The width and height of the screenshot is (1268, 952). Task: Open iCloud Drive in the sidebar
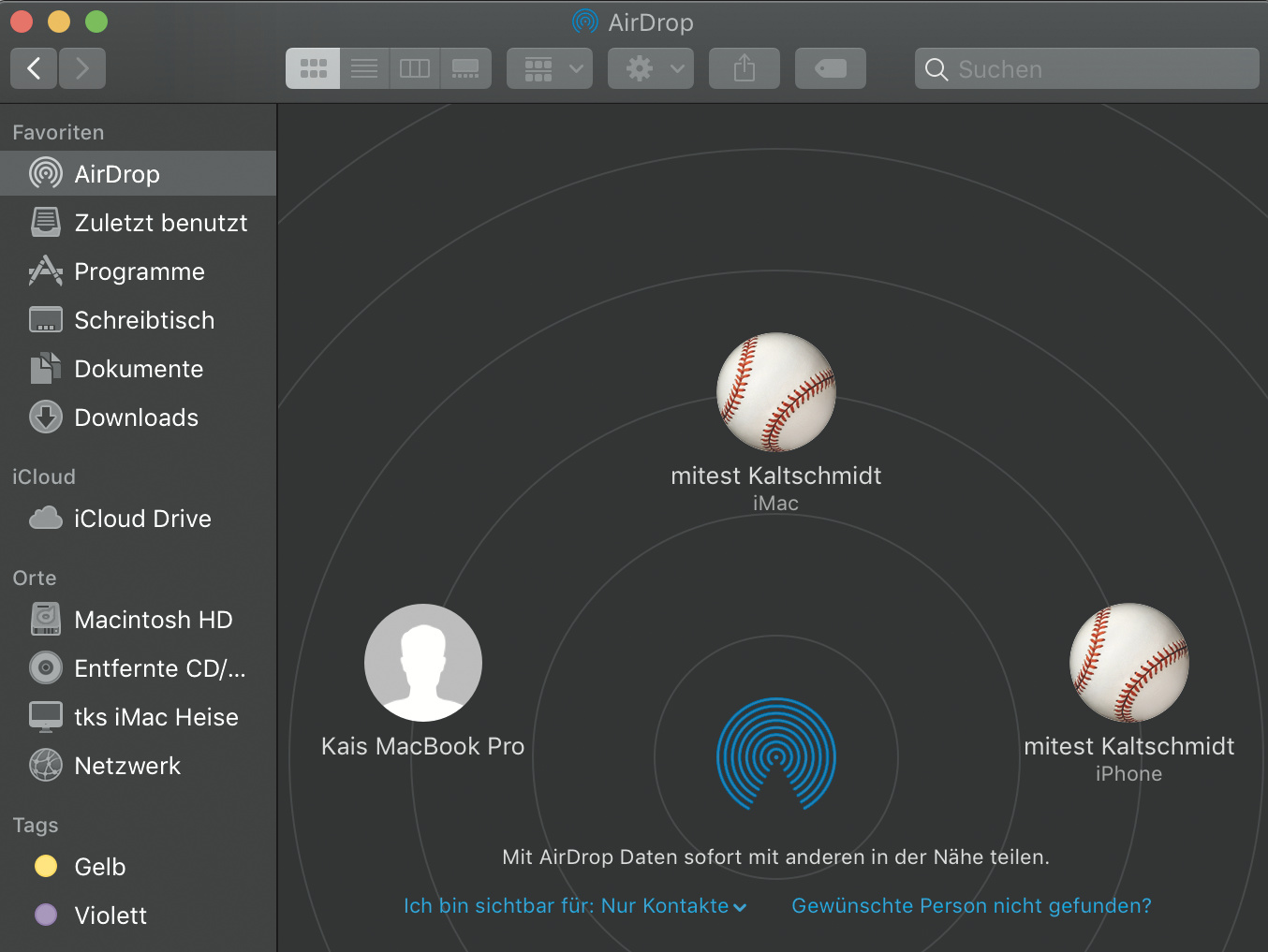click(142, 519)
